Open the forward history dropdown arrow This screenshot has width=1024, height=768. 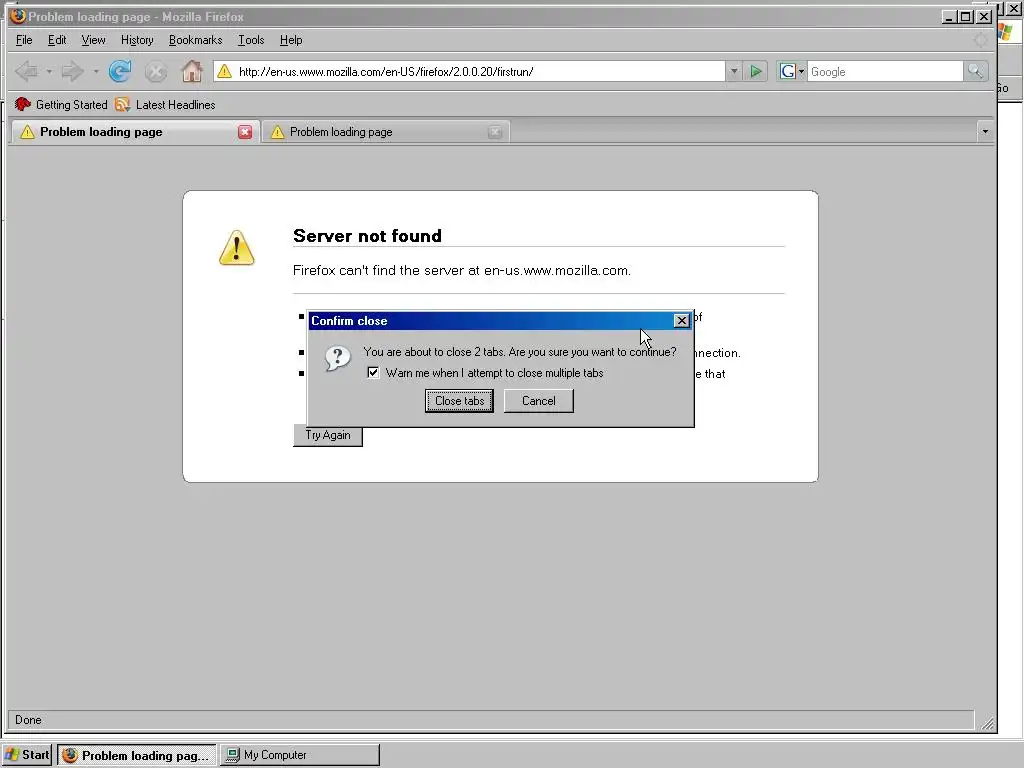coord(96,71)
